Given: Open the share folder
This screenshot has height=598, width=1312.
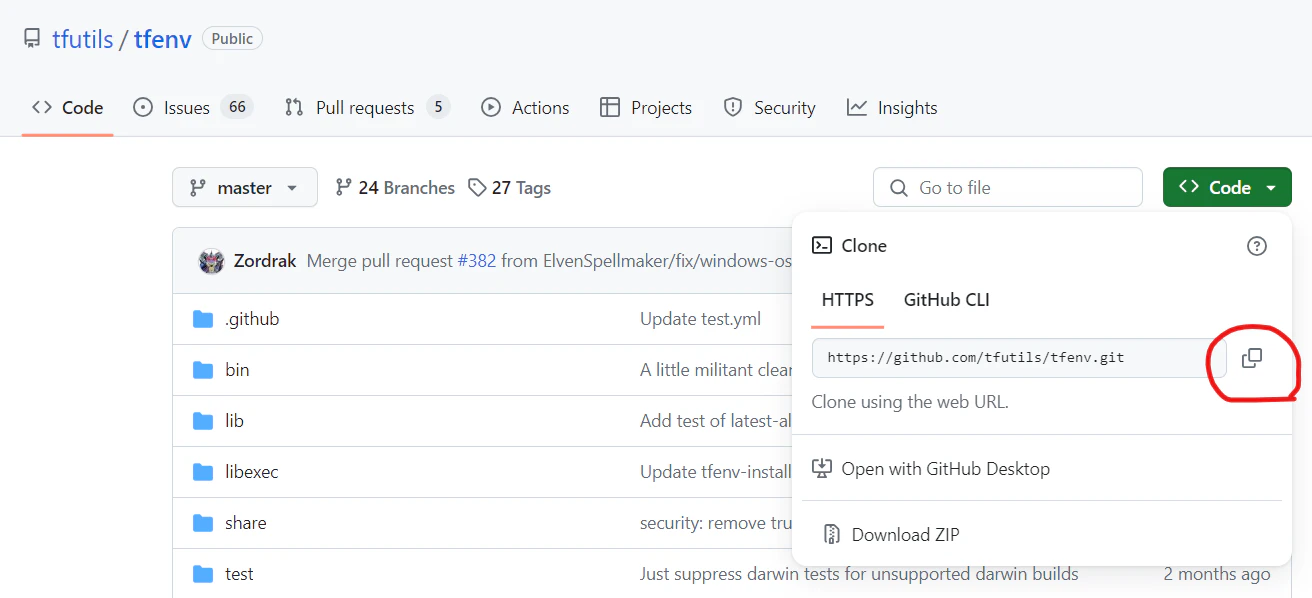Looking at the screenshot, I should tap(246, 523).
